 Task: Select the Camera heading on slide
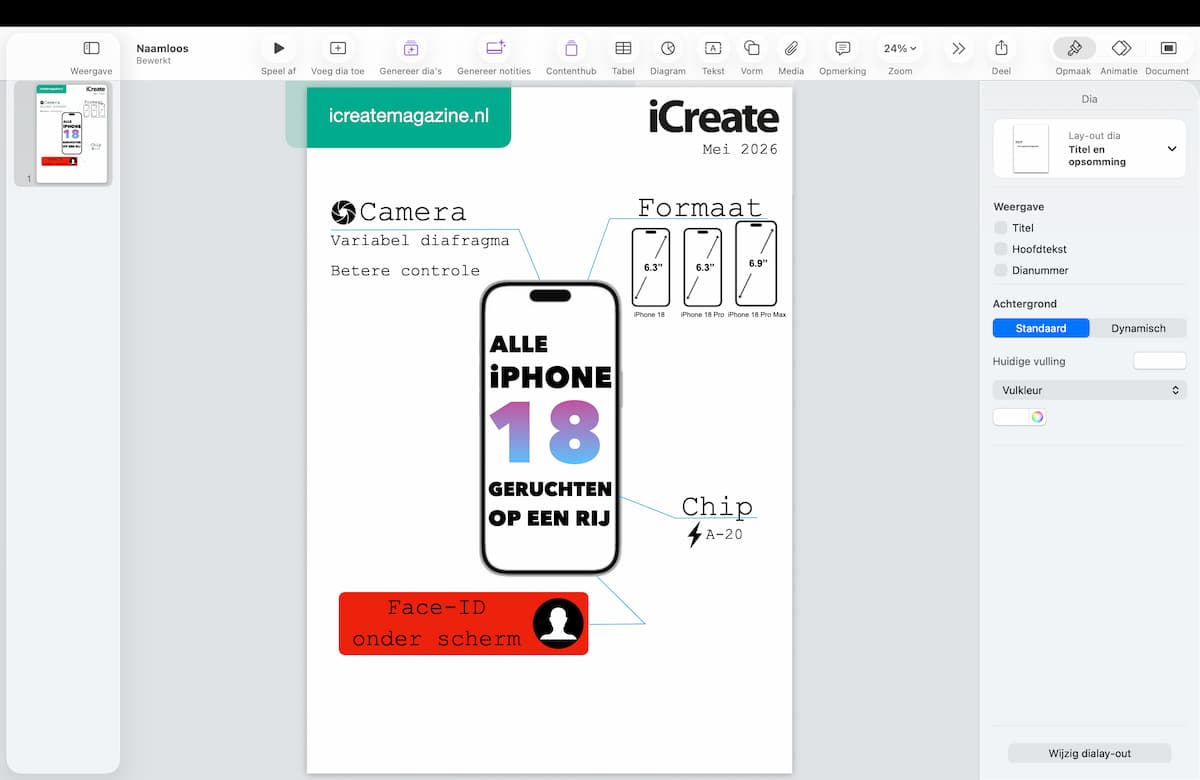click(412, 212)
